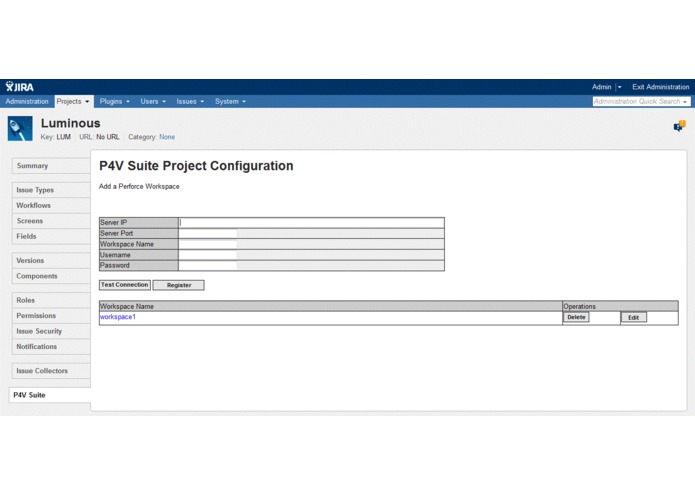Open Versions sidebar item
Viewport: 695px width, 494px height.
pyautogui.click(x=51, y=261)
